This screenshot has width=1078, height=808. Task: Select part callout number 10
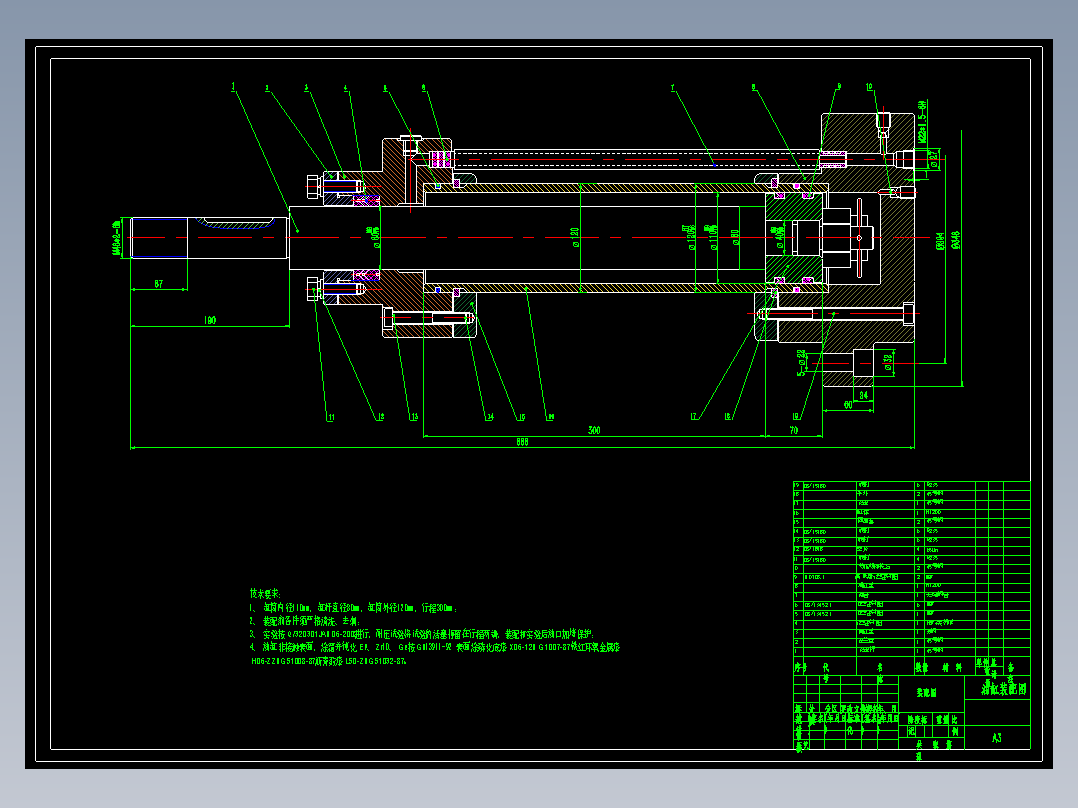point(870,87)
